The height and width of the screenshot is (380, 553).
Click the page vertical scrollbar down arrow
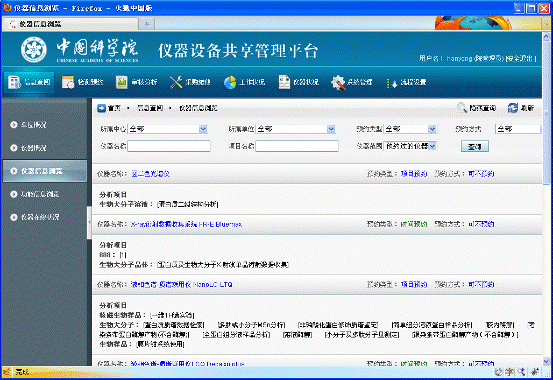[546, 361]
